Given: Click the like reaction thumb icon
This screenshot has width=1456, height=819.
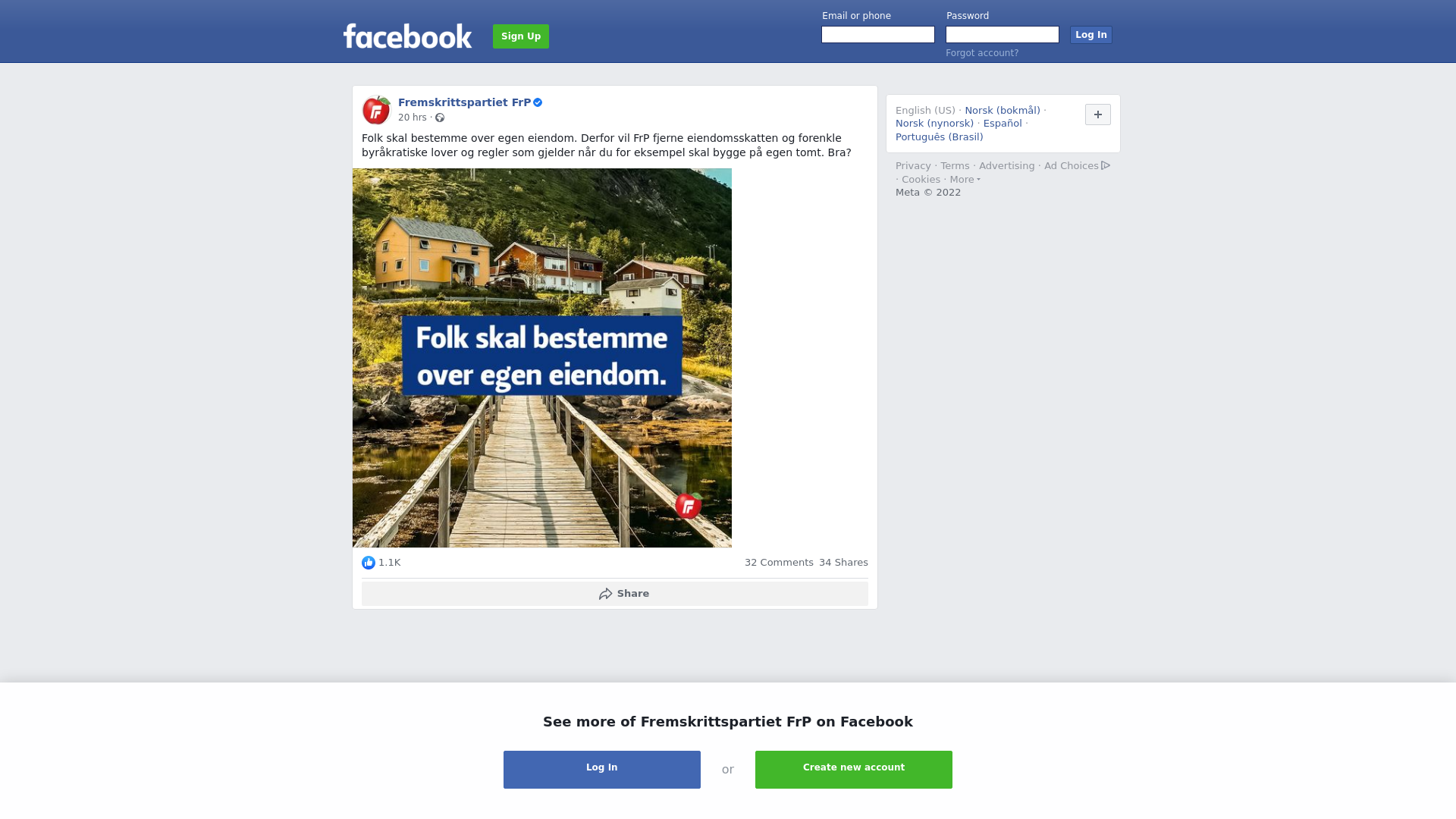Looking at the screenshot, I should pyautogui.click(x=369, y=563).
